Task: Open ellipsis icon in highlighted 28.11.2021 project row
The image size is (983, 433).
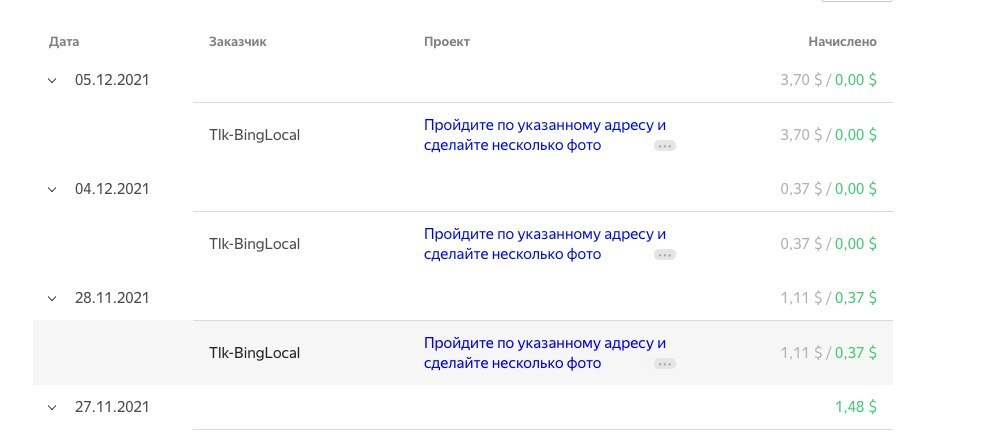Action: coord(665,364)
